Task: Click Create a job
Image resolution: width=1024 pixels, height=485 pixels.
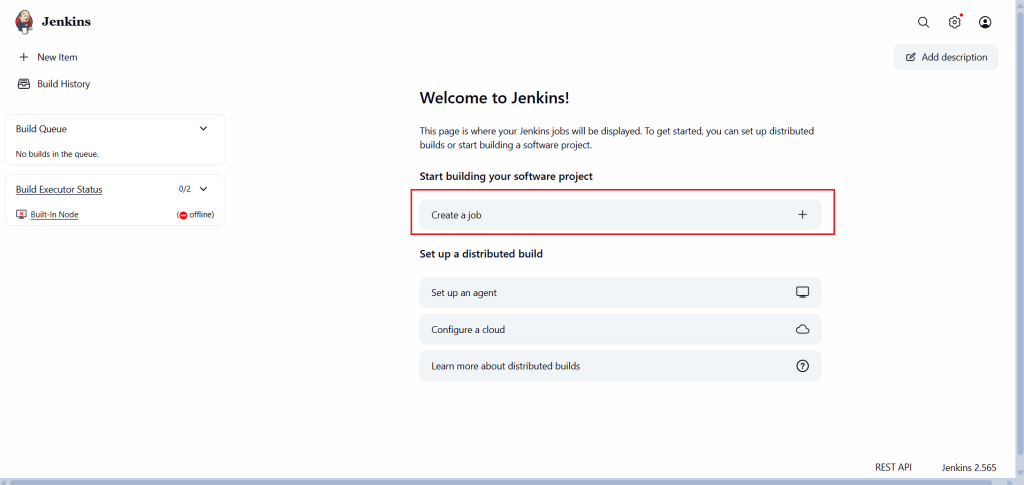Action: (620, 214)
